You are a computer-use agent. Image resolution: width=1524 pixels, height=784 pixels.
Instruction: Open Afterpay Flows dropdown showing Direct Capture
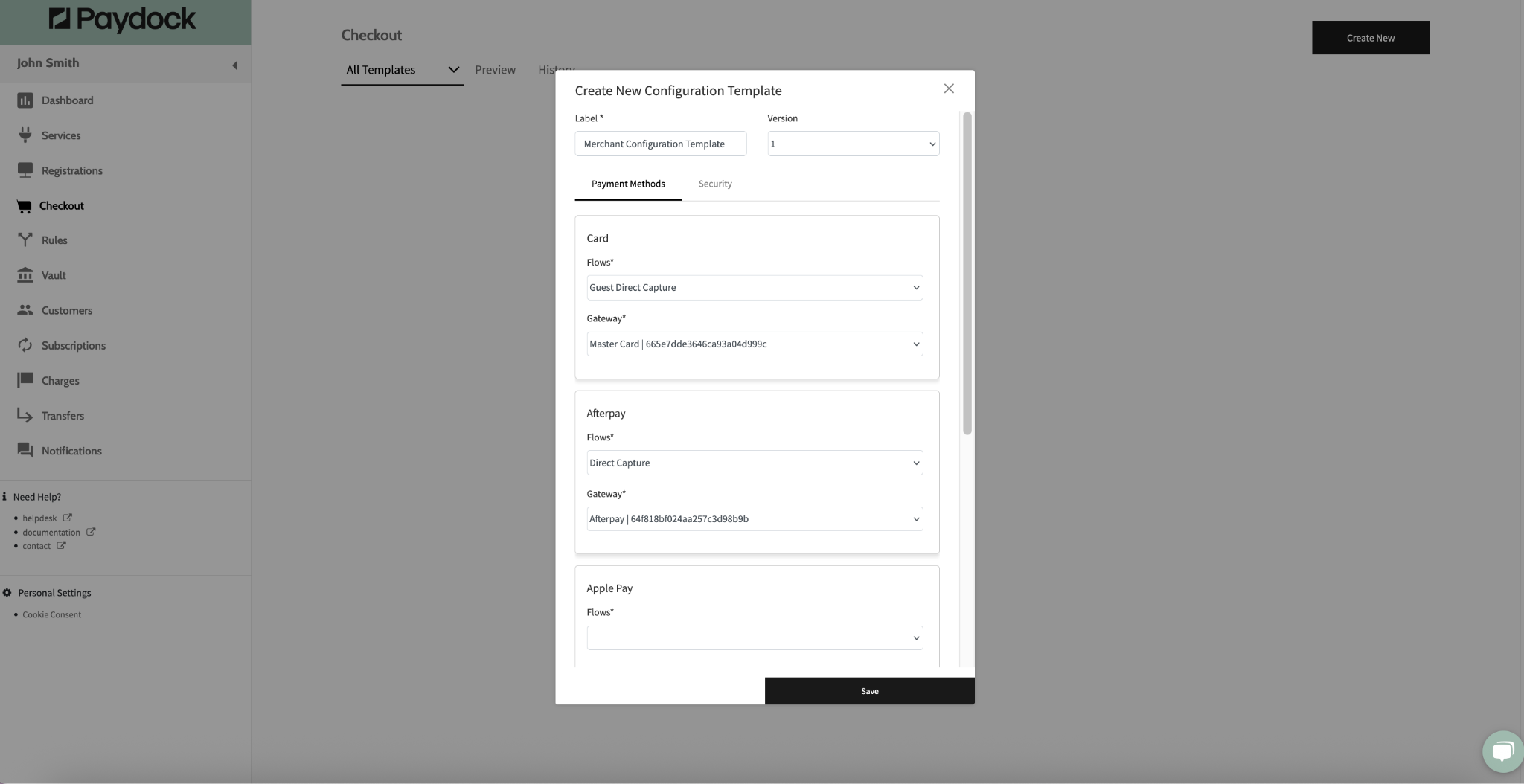755,463
